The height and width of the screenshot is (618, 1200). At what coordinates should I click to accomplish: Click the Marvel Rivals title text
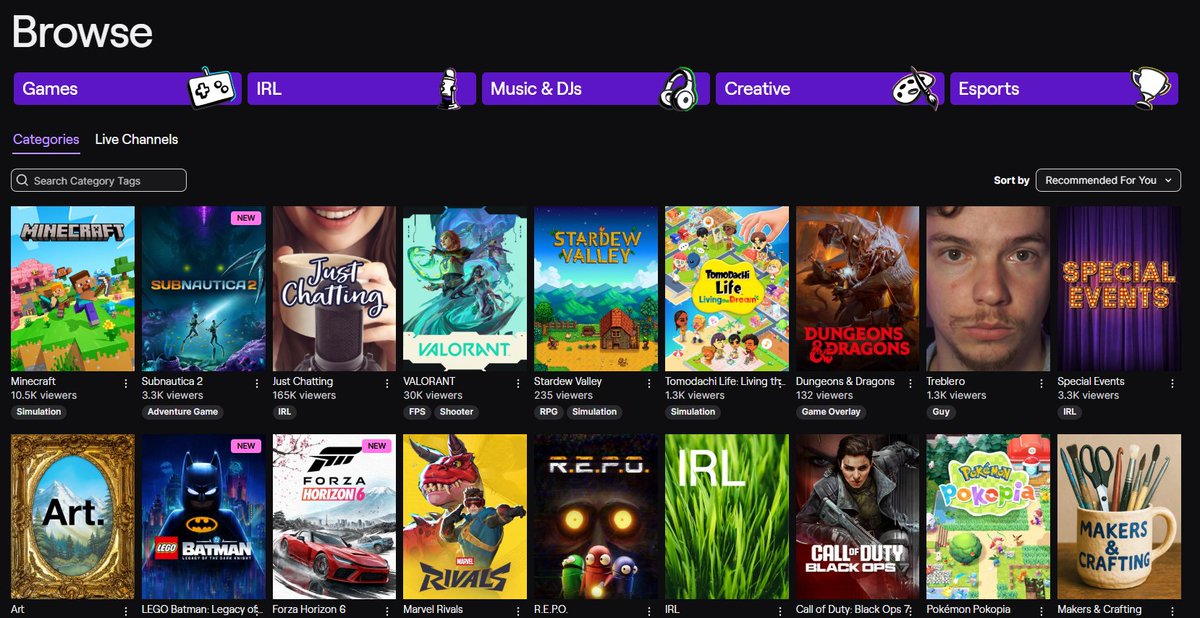(x=433, y=609)
